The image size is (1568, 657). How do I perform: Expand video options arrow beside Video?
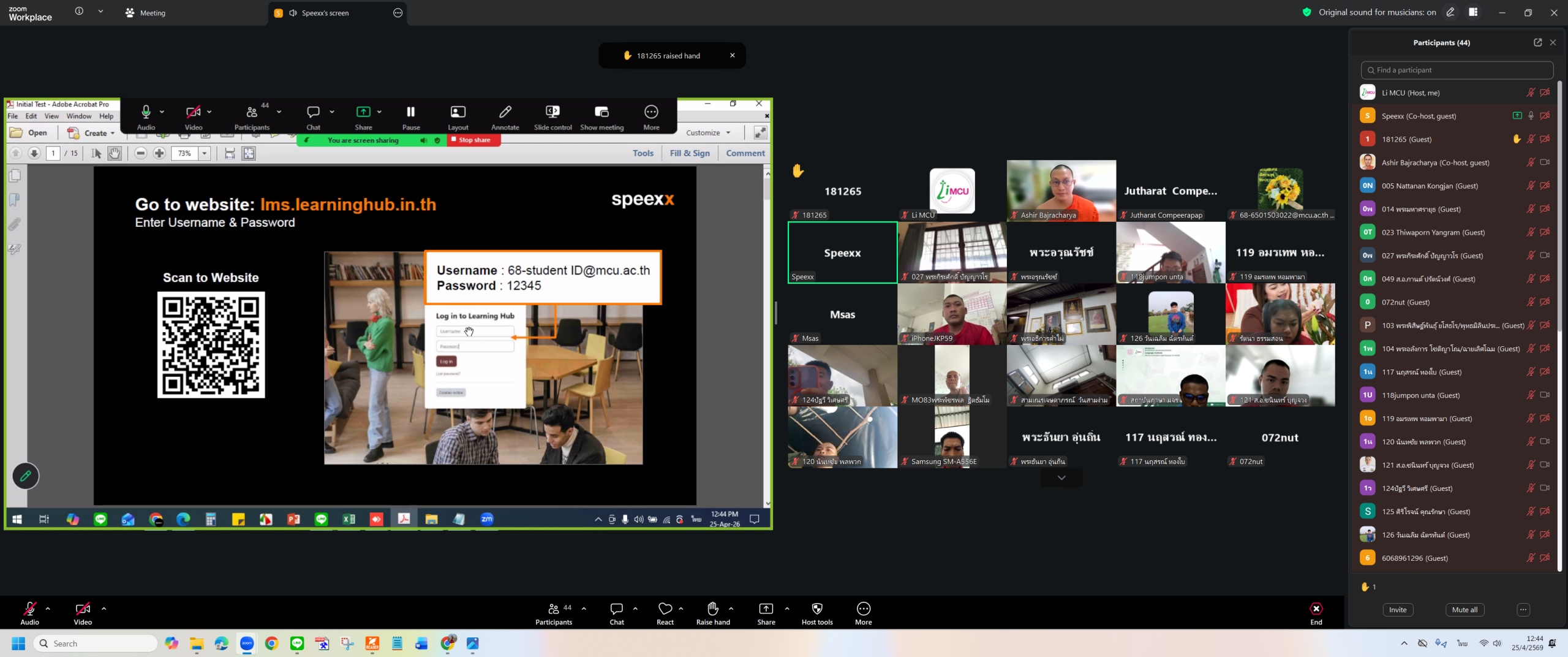pyautogui.click(x=104, y=609)
